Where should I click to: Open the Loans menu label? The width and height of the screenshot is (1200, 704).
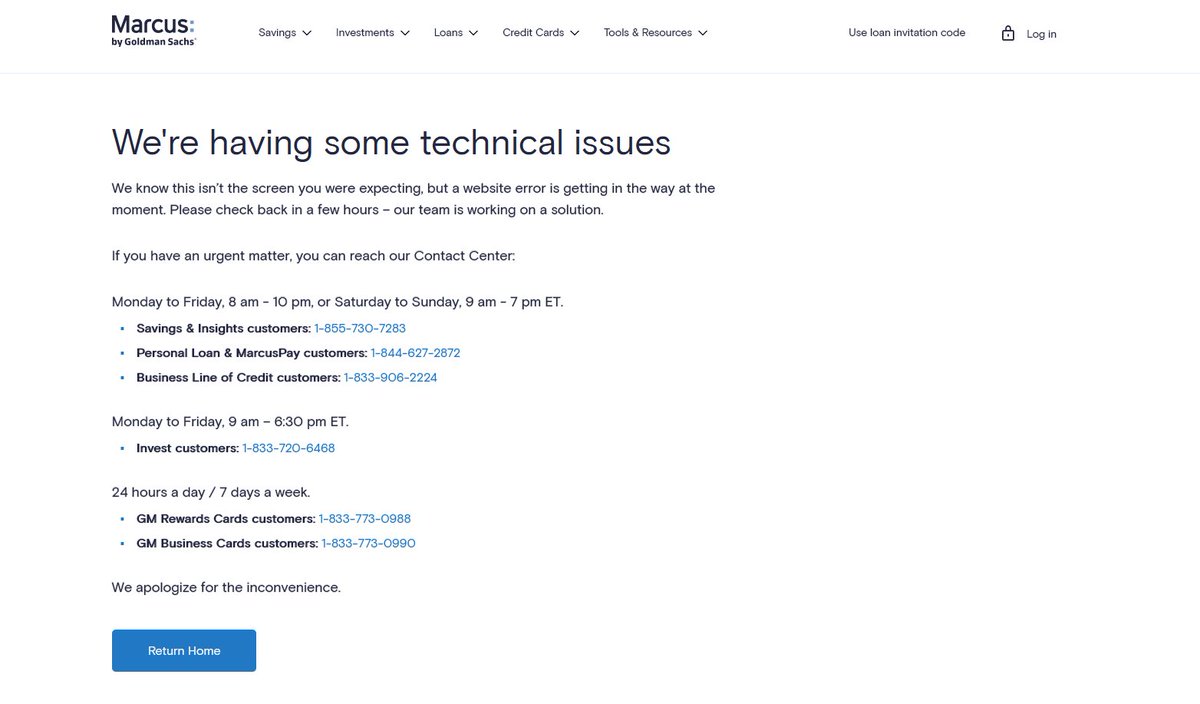448,33
